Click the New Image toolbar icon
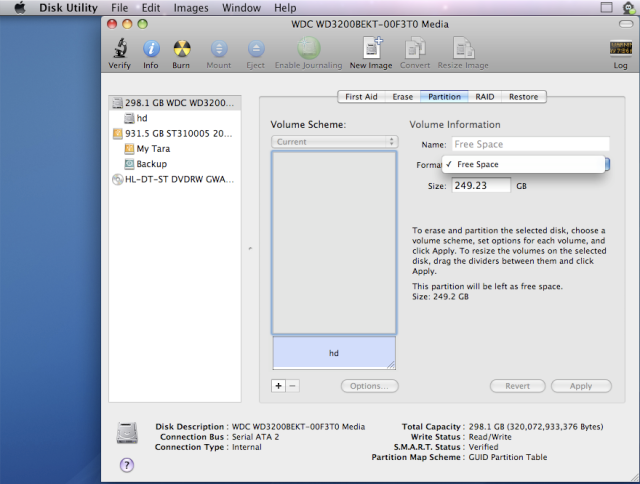640x484 pixels. (372, 48)
